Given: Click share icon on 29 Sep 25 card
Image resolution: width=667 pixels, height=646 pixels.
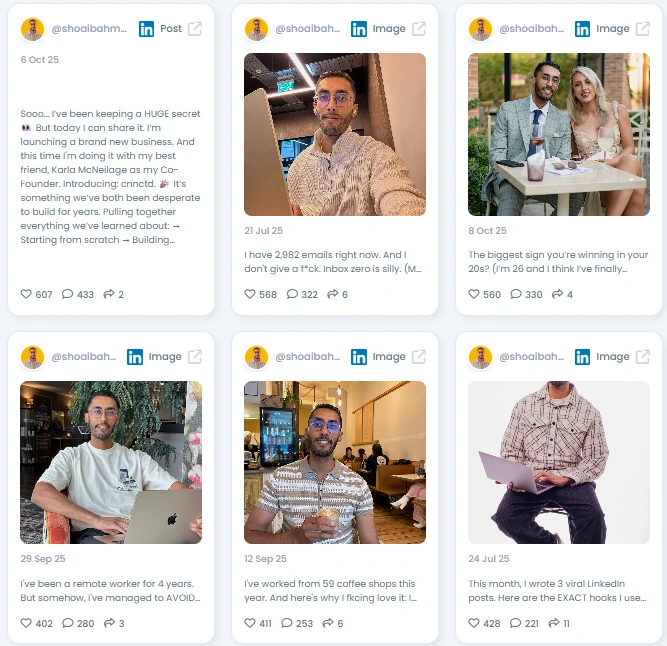Looking at the screenshot, I should click(x=109, y=623).
